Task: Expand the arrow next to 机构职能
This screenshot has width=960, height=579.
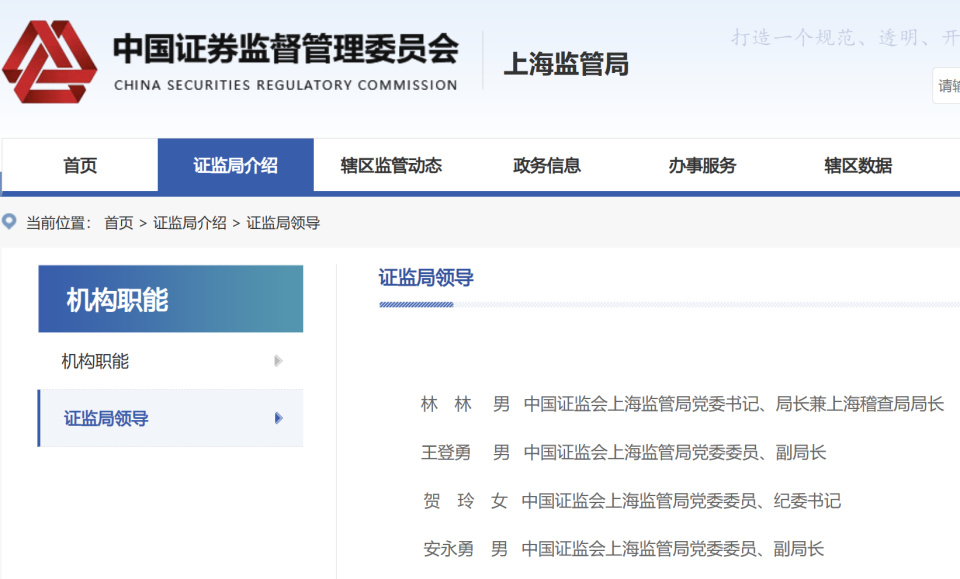Action: coord(280,362)
